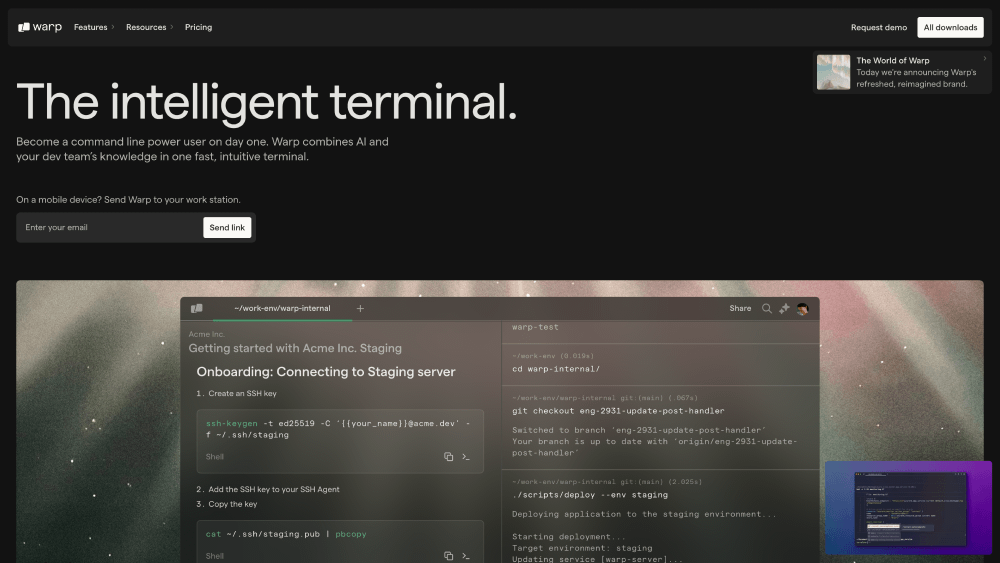1000x563 pixels.
Task: Click 'The intelligent terminal.' headline
Action: coord(267,101)
